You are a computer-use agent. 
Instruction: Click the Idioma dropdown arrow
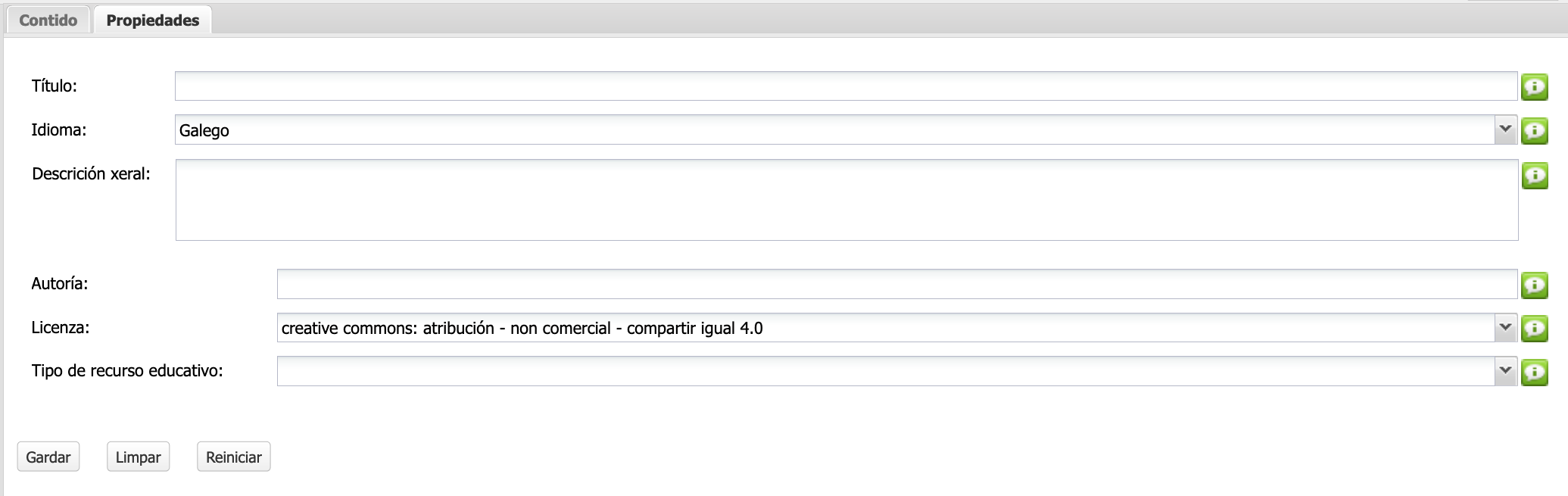click(x=1505, y=129)
